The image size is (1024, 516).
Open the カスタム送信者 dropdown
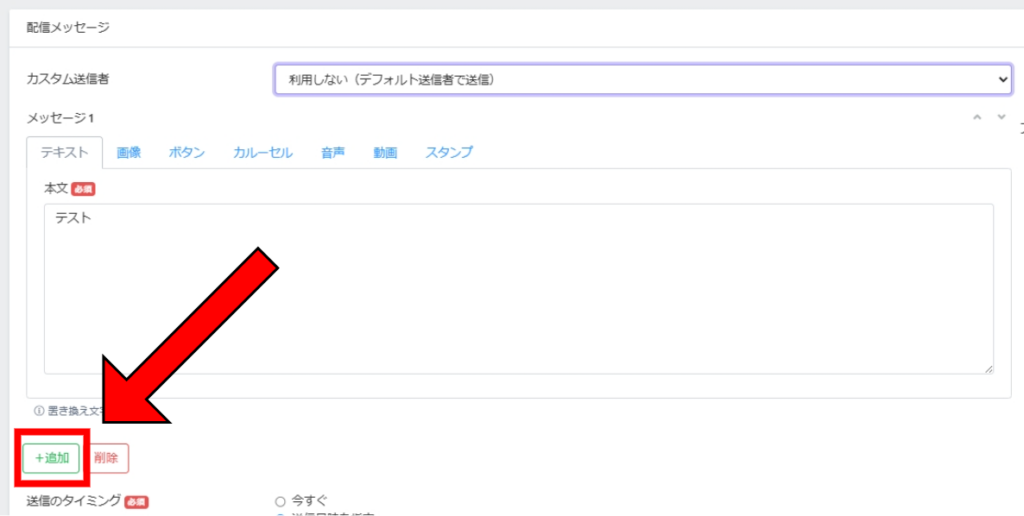643,79
